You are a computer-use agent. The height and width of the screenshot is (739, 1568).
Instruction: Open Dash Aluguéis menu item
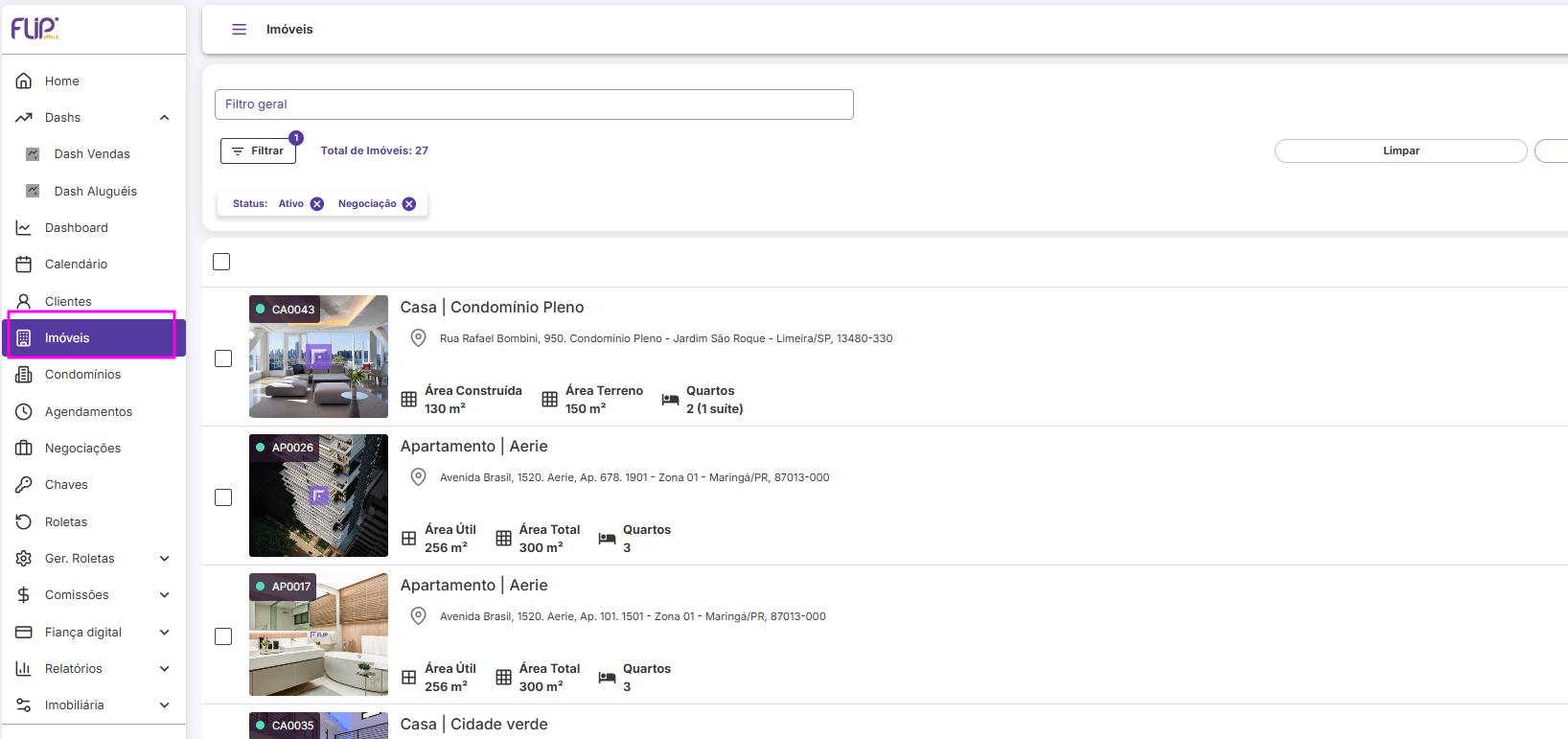click(93, 192)
